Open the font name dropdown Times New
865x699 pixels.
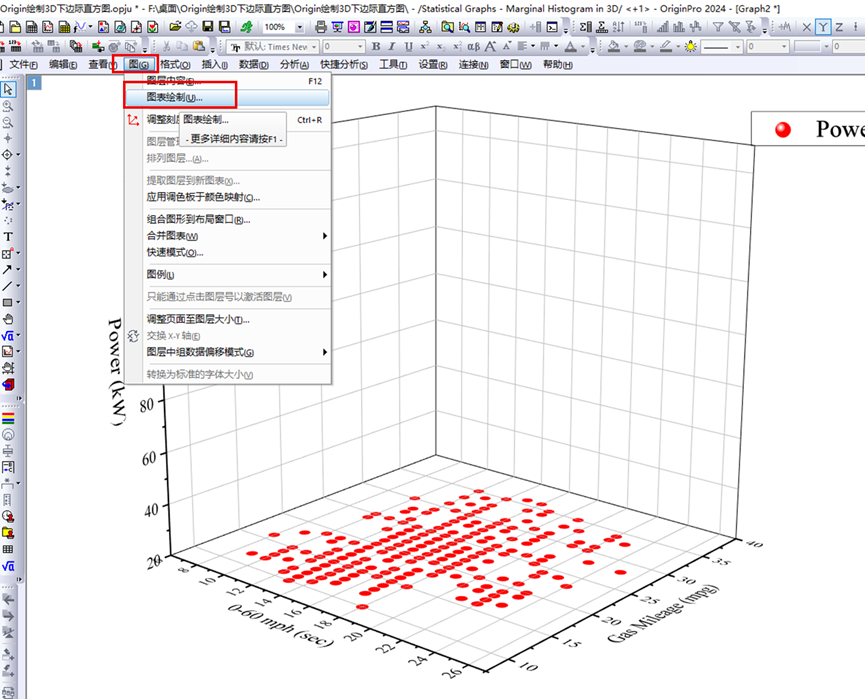[x=314, y=46]
